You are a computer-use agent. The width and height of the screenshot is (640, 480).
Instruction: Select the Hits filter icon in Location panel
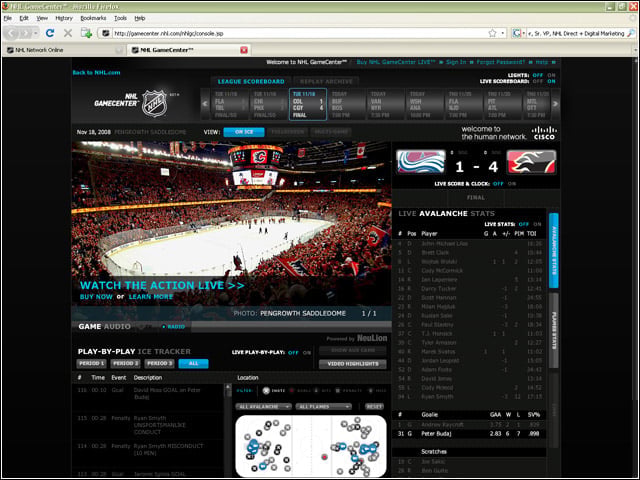pyautogui.click(x=316, y=391)
